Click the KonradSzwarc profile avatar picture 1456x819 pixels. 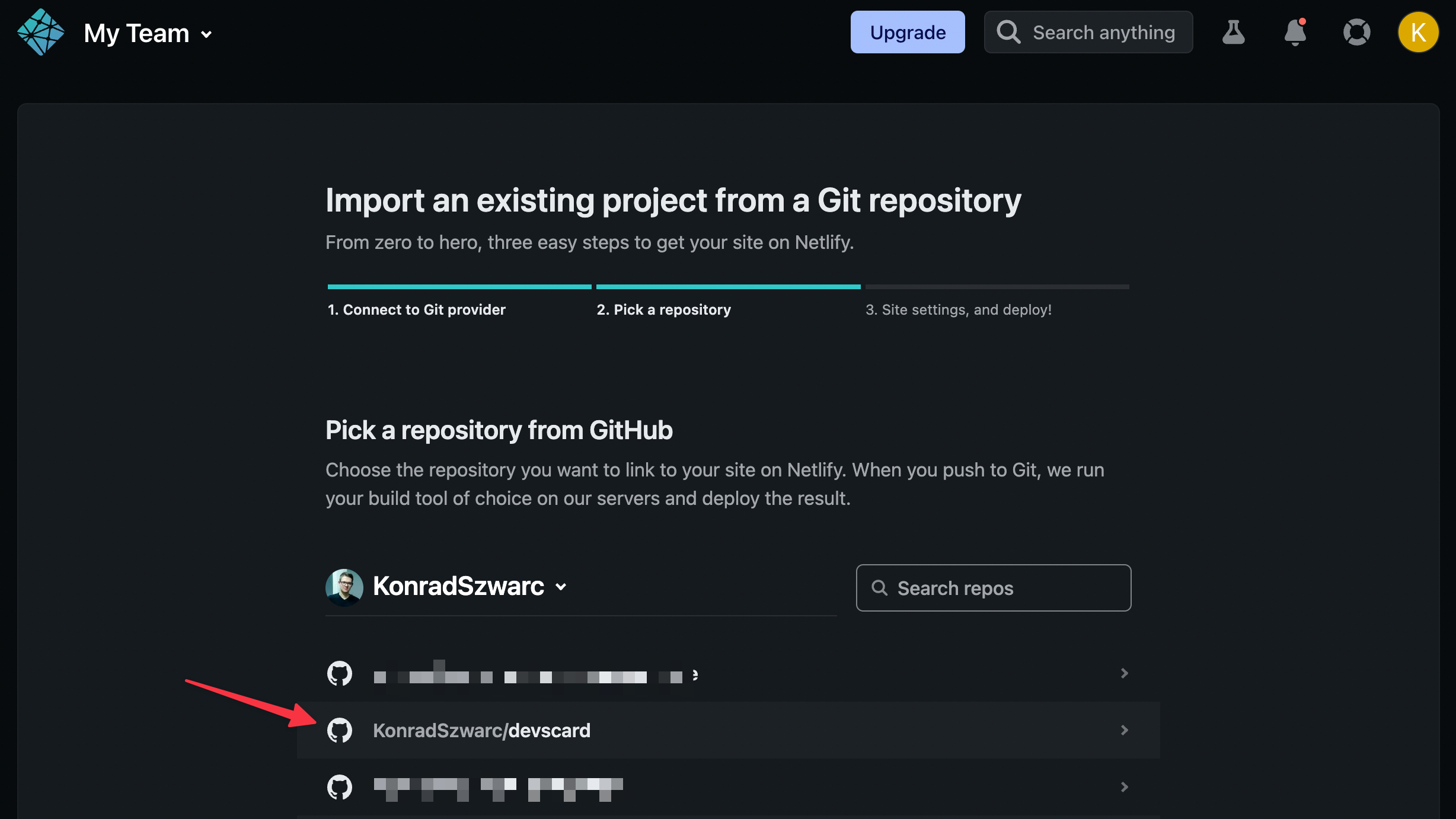coord(344,587)
